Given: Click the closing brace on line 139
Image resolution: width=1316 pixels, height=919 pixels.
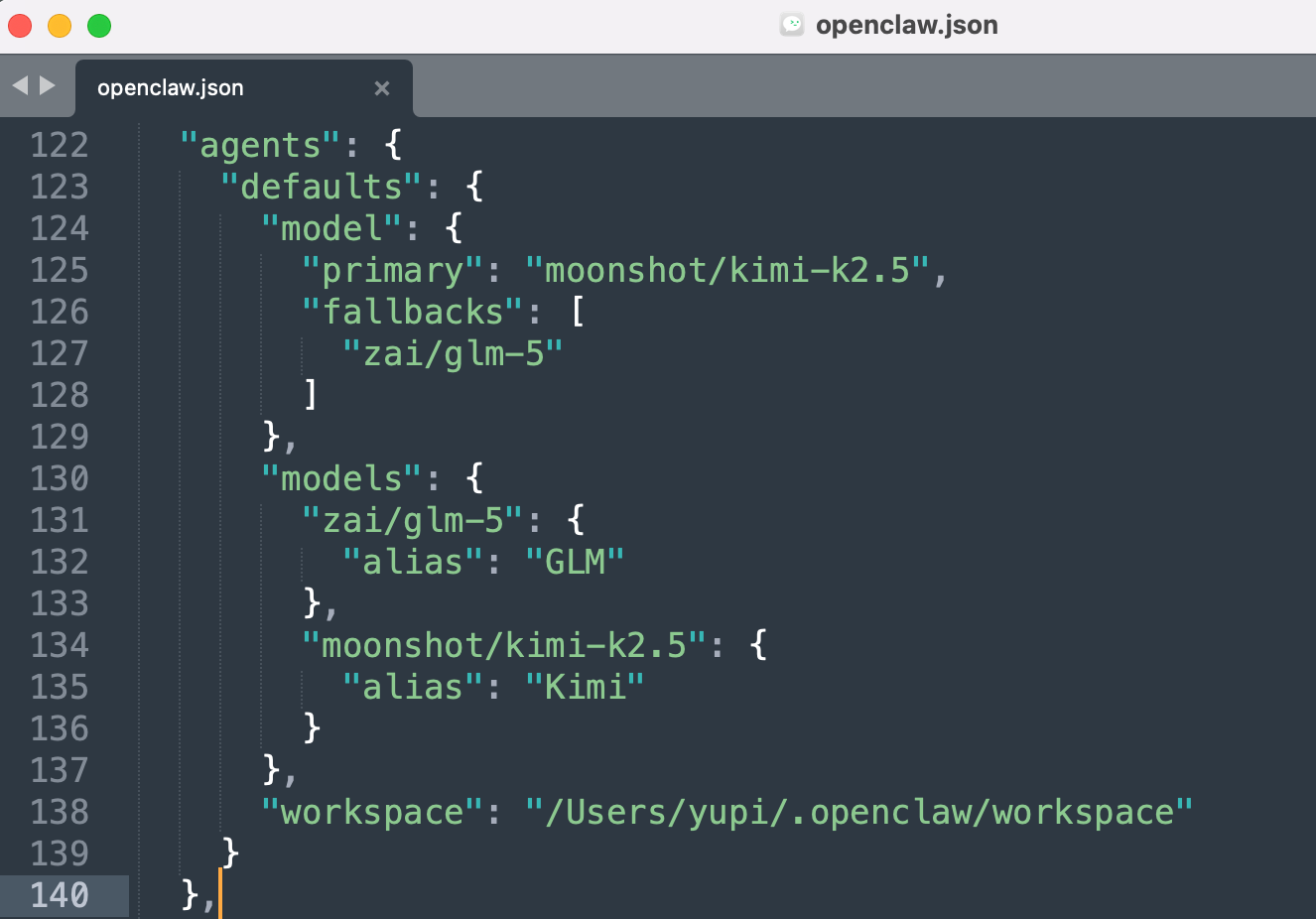Looking at the screenshot, I should [x=230, y=853].
